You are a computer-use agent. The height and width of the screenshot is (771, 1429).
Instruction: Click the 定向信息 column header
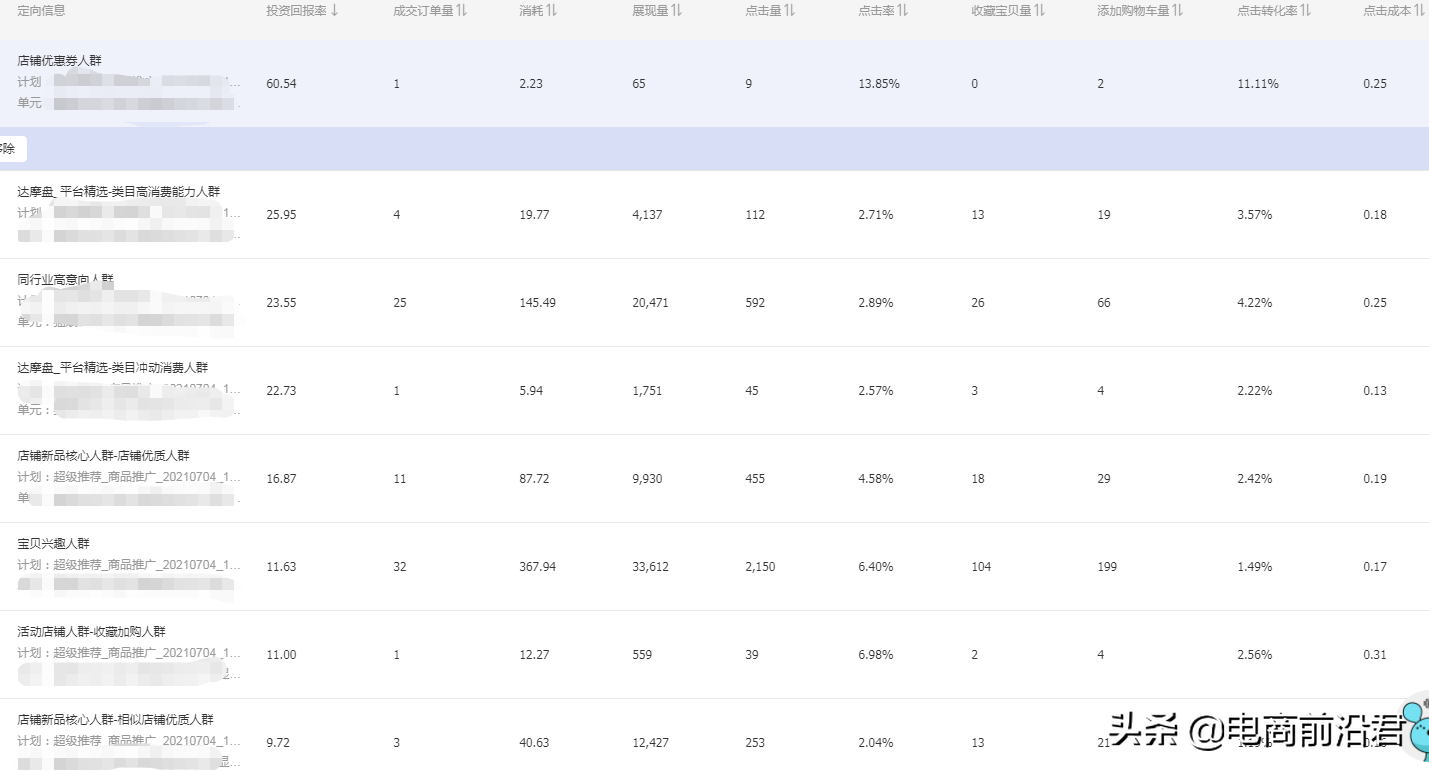41,11
